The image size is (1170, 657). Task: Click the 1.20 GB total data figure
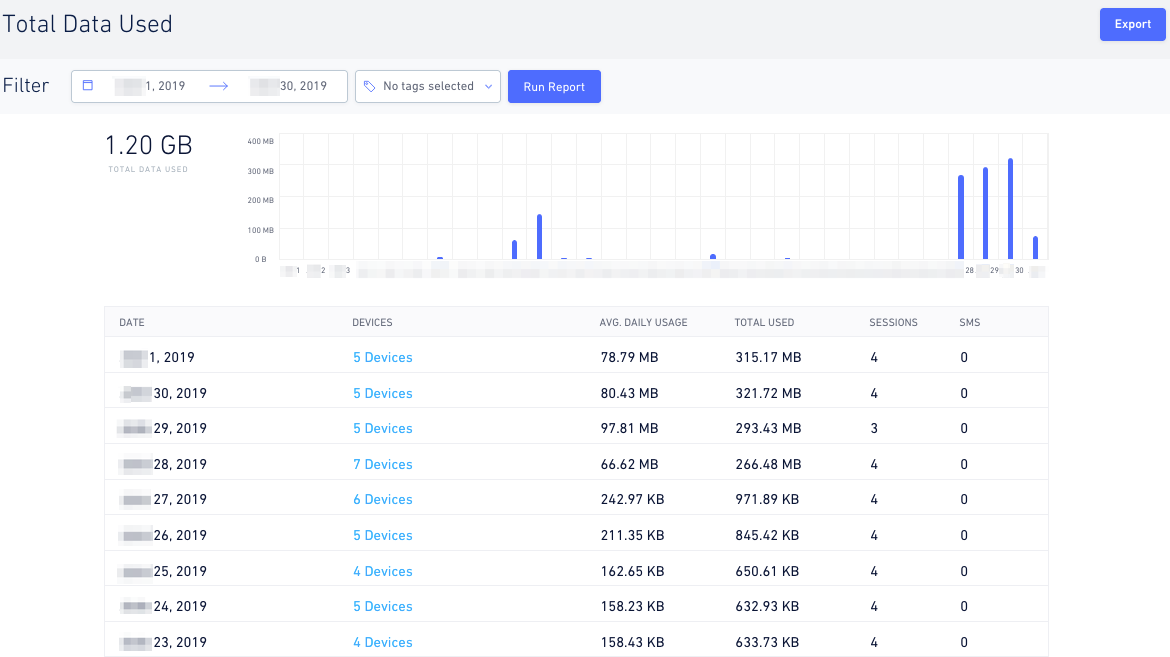click(x=148, y=145)
